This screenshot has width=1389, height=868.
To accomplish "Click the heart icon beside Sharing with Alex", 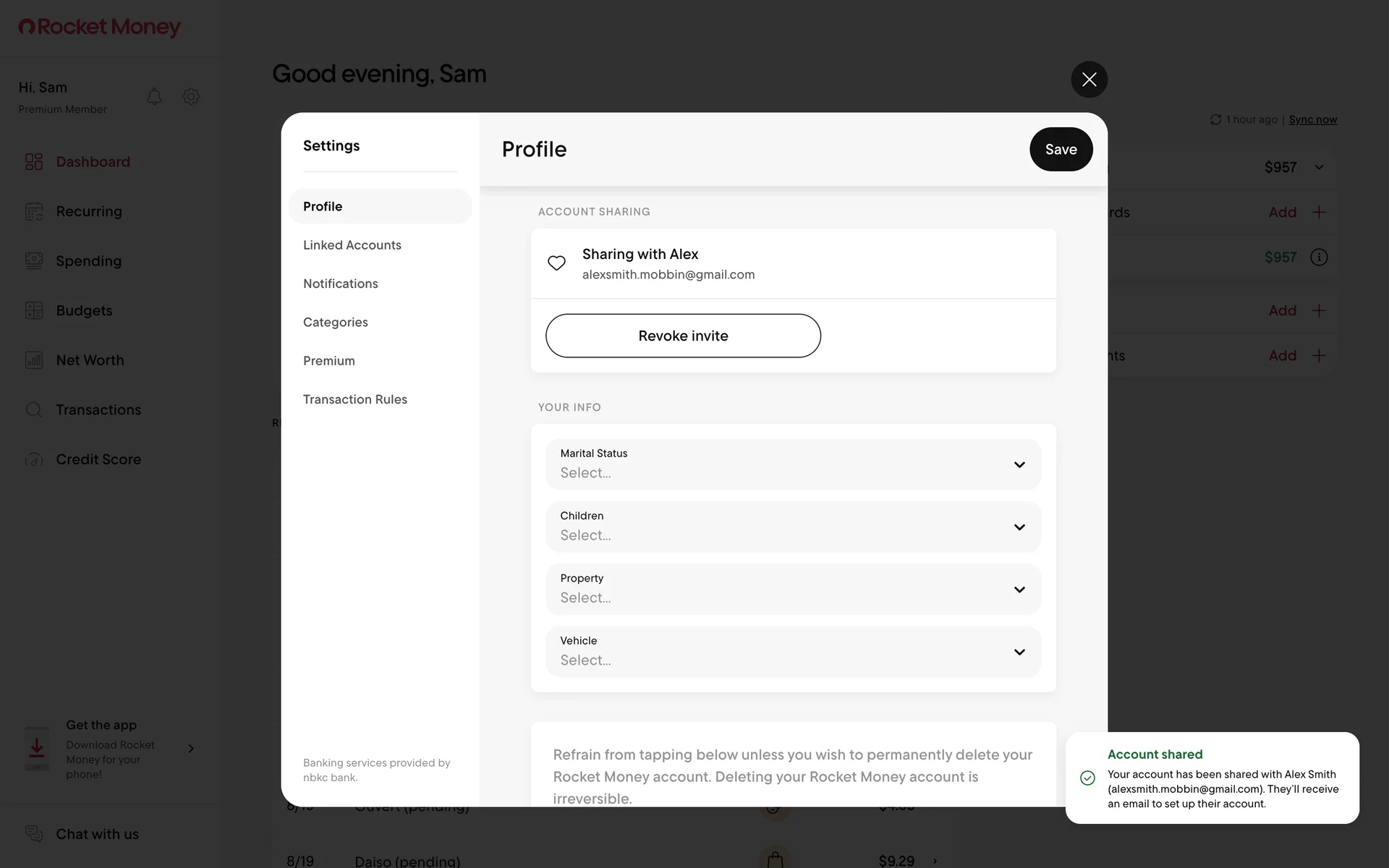I will tap(556, 263).
